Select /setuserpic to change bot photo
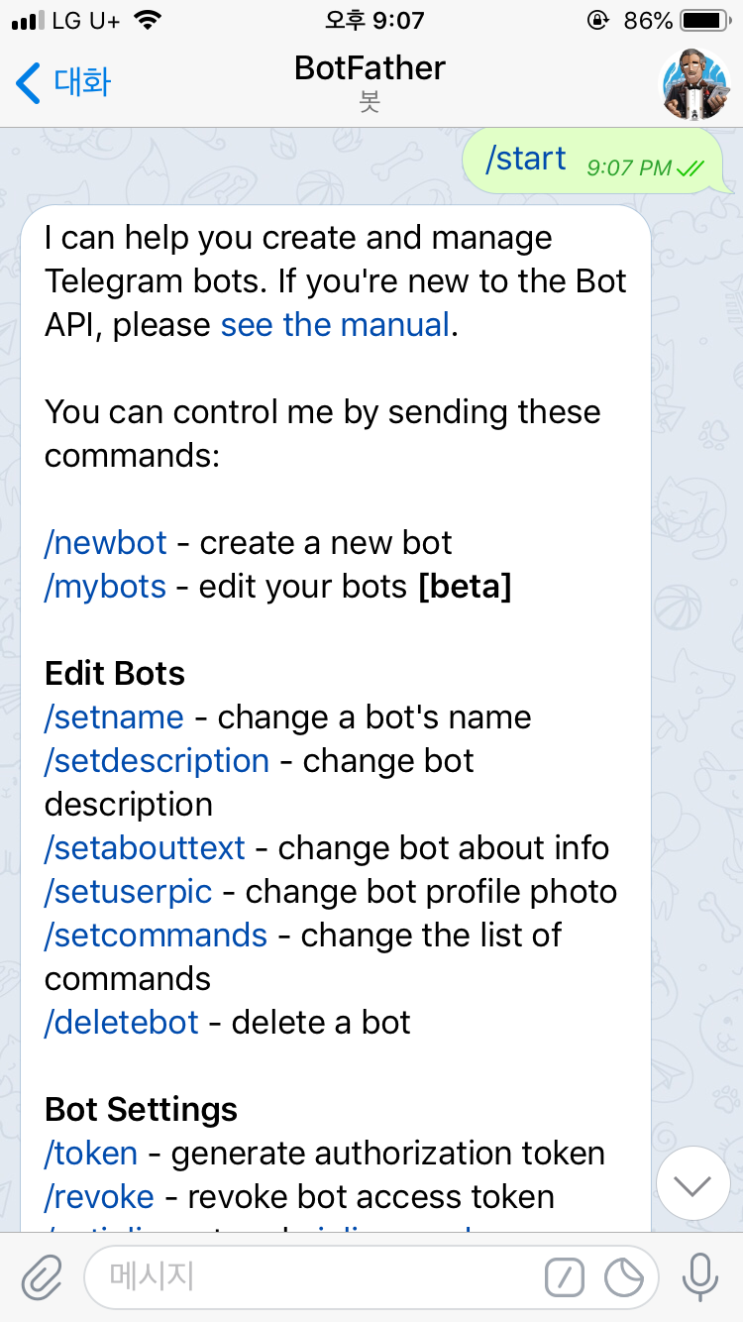Image resolution: width=743 pixels, height=1322 pixels. pos(128,891)
